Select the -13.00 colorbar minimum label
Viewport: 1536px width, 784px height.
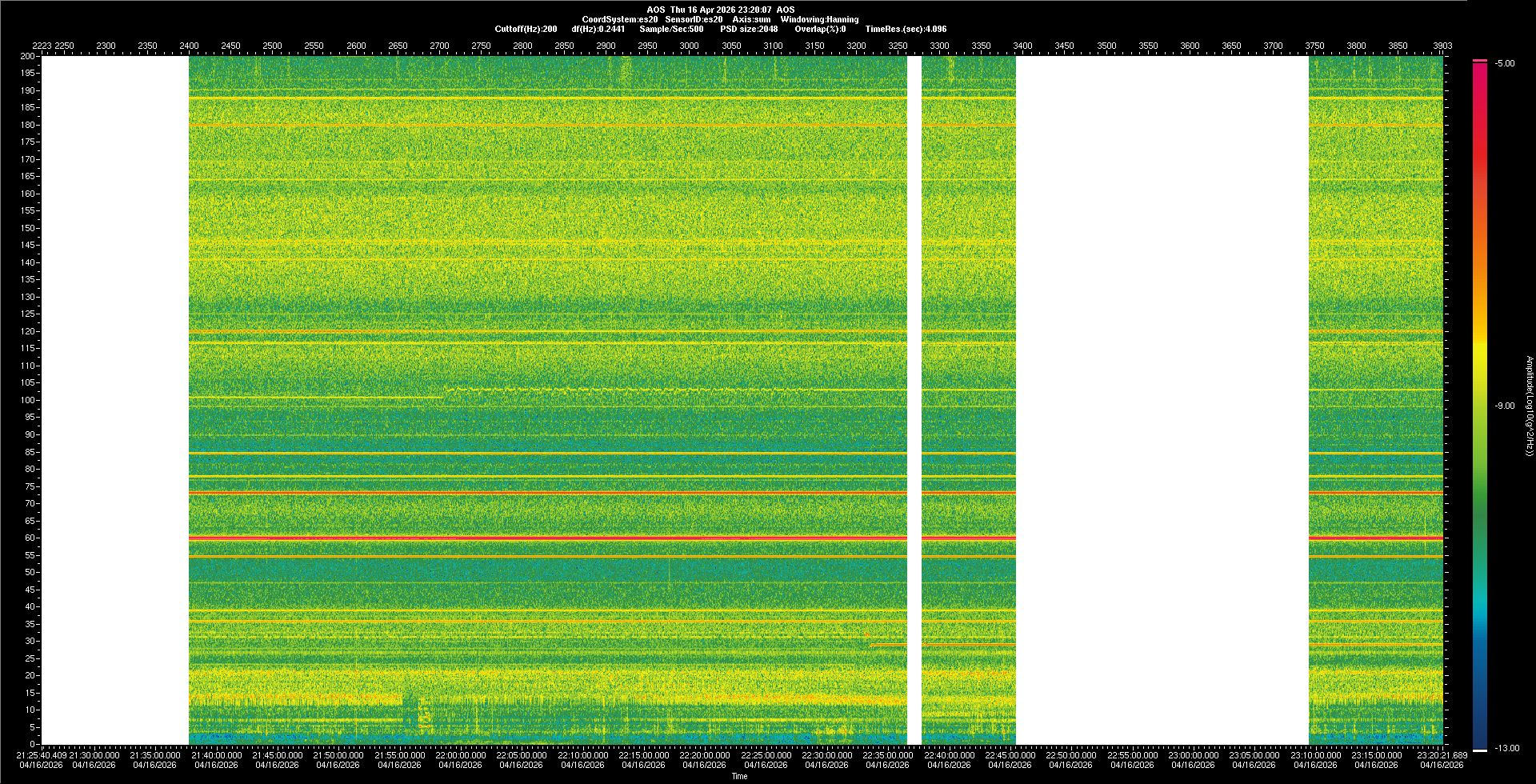1506,749
